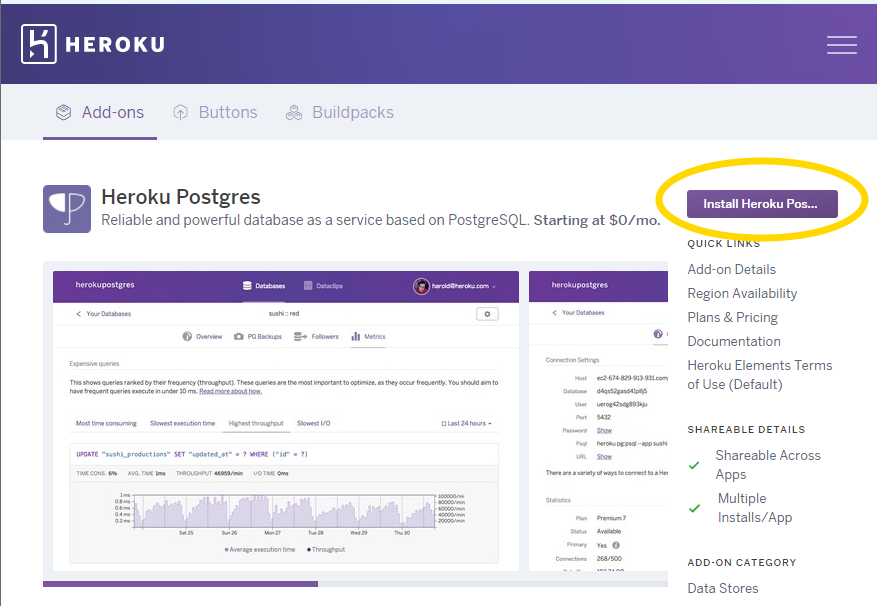Viewport: 877px width, 606px height.
Task: Click the Followers icon in the dashboard preview
Action: point(297,336)
